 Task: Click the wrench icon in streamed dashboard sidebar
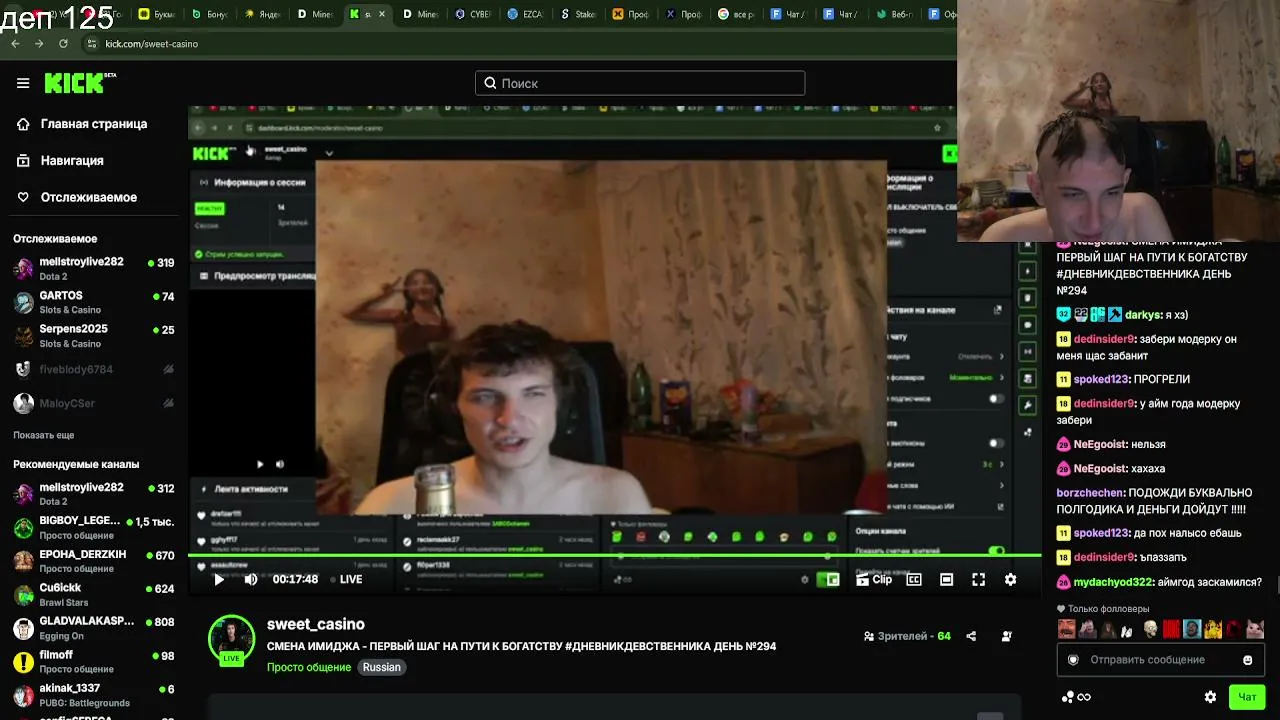(x=1027, y=405)
